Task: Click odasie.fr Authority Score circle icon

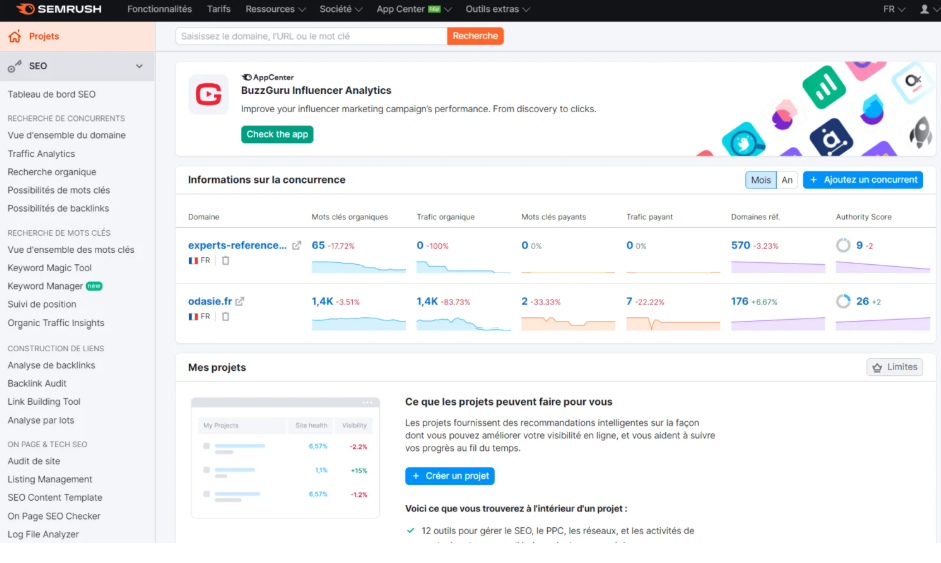Action: tap(843, 301)
